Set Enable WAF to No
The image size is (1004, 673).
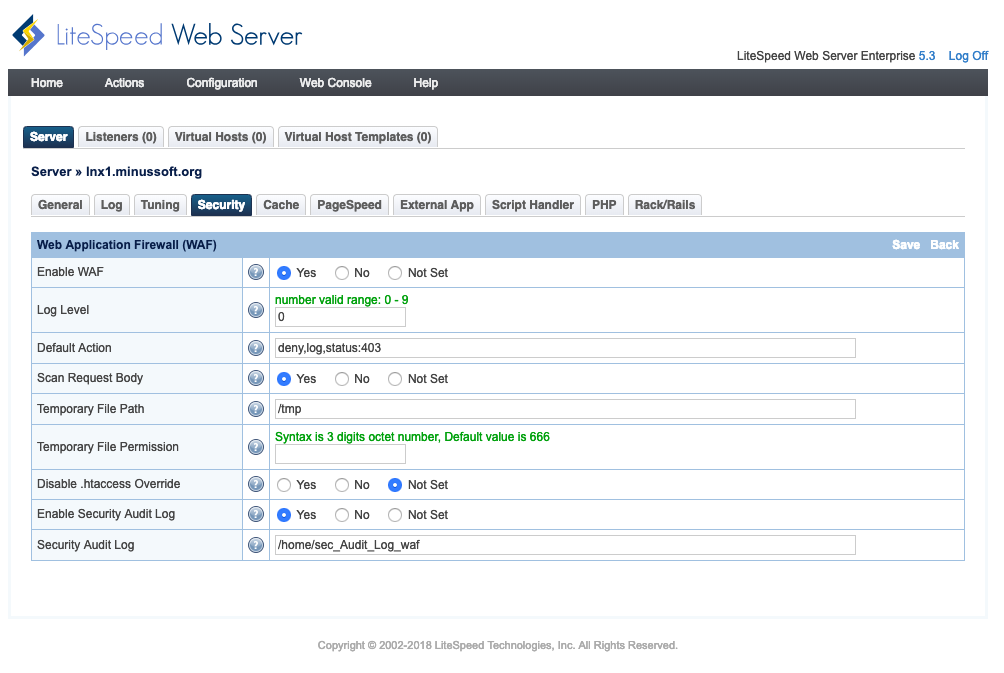342,273
